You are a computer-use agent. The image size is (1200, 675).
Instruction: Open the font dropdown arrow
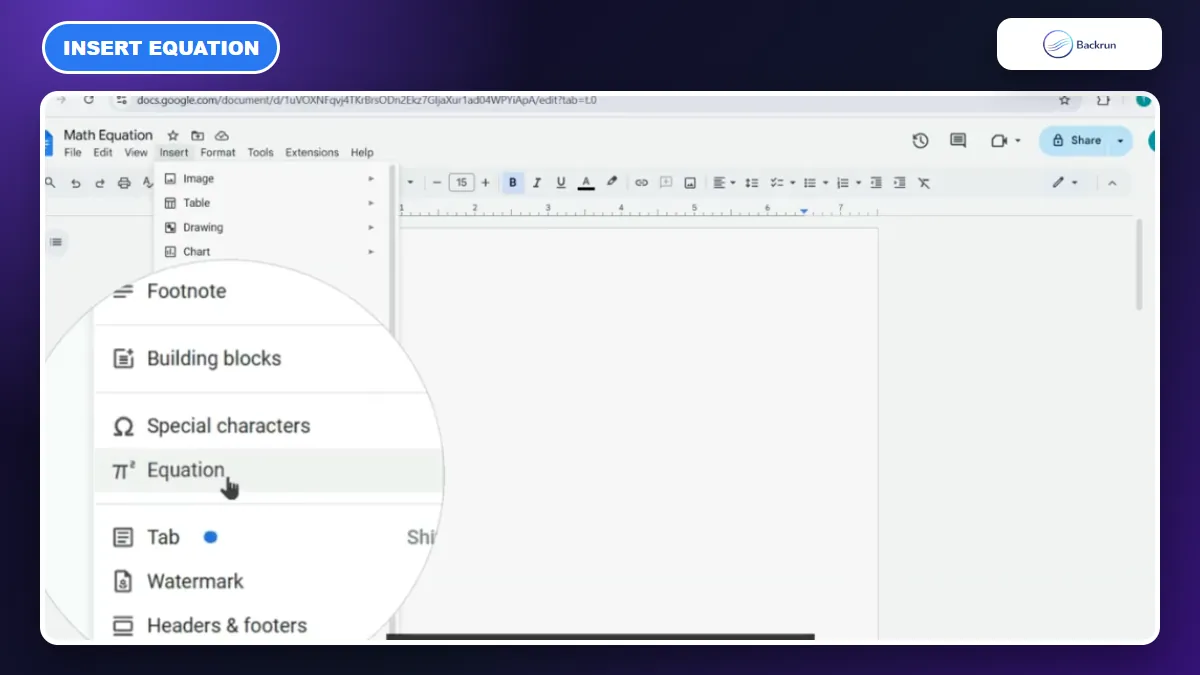pyautogui.click(x=410, y=183)
